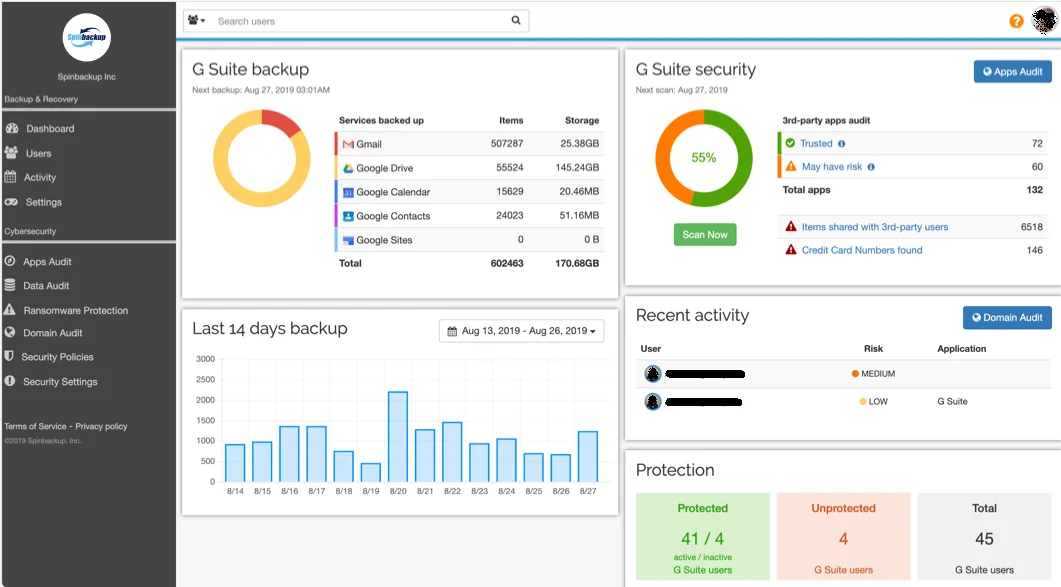Go to Ransomware Protection menu item
Viewport: 1061px width, 587px height.
click(75, 310)
